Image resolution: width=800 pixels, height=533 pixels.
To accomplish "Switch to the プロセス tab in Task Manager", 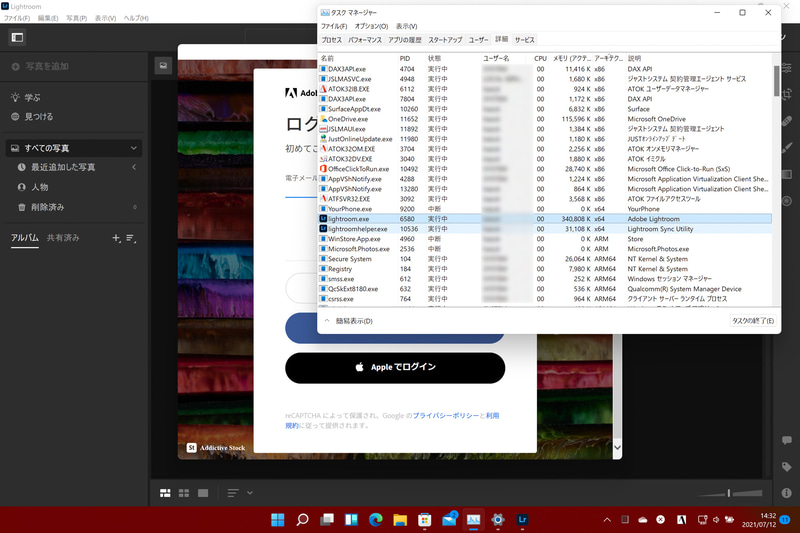I will coord(332,40).
